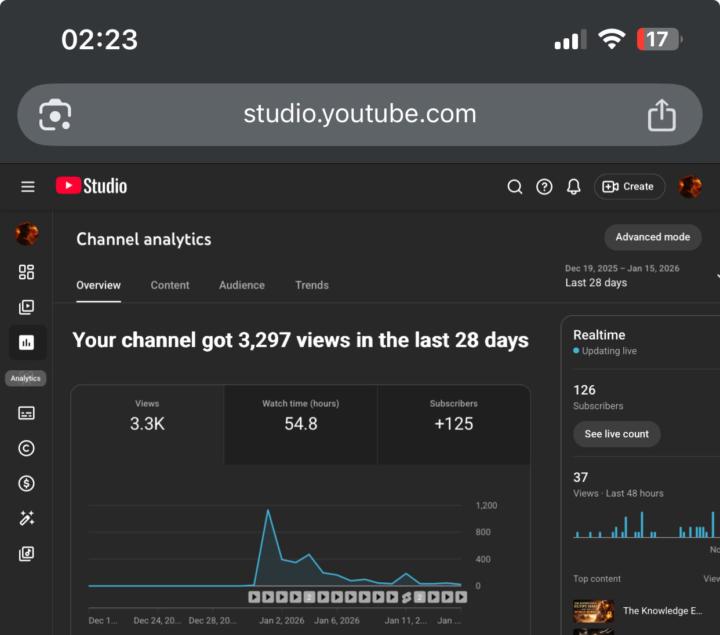Viewport: 720px width, 635px height.
Task: Open the account avatar in top-right header
Action: coord(690,187)
